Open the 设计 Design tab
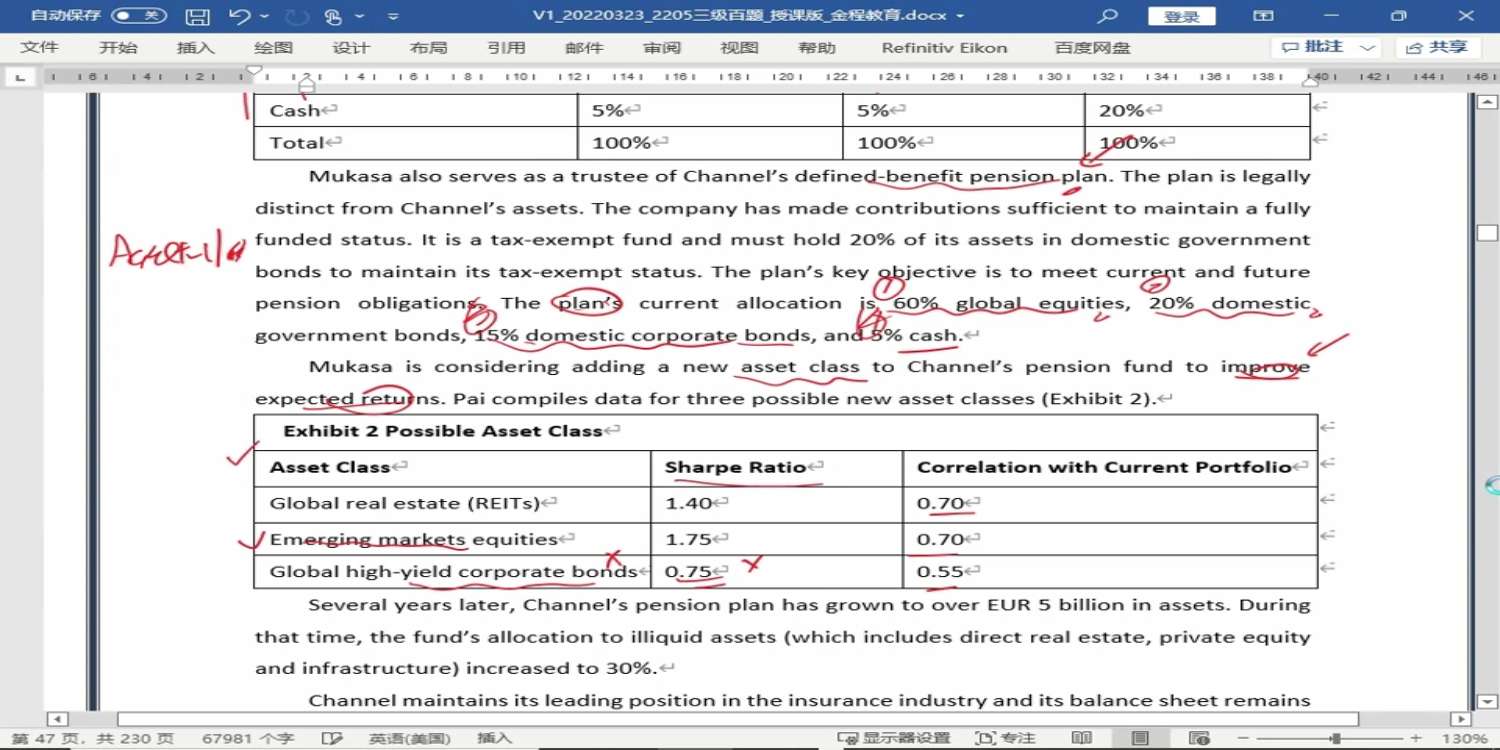The image size is (1500, 750). coord(351,48)
